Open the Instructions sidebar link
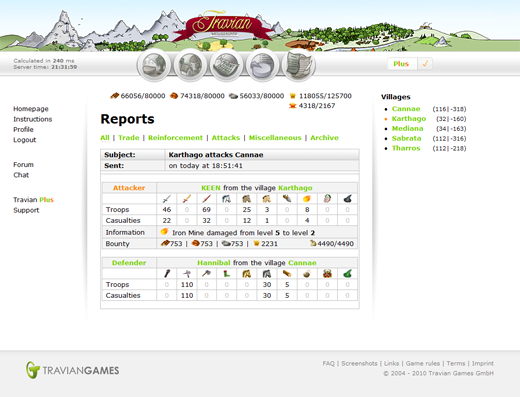Screen dimensions: 520x397 tap(33, 119)
